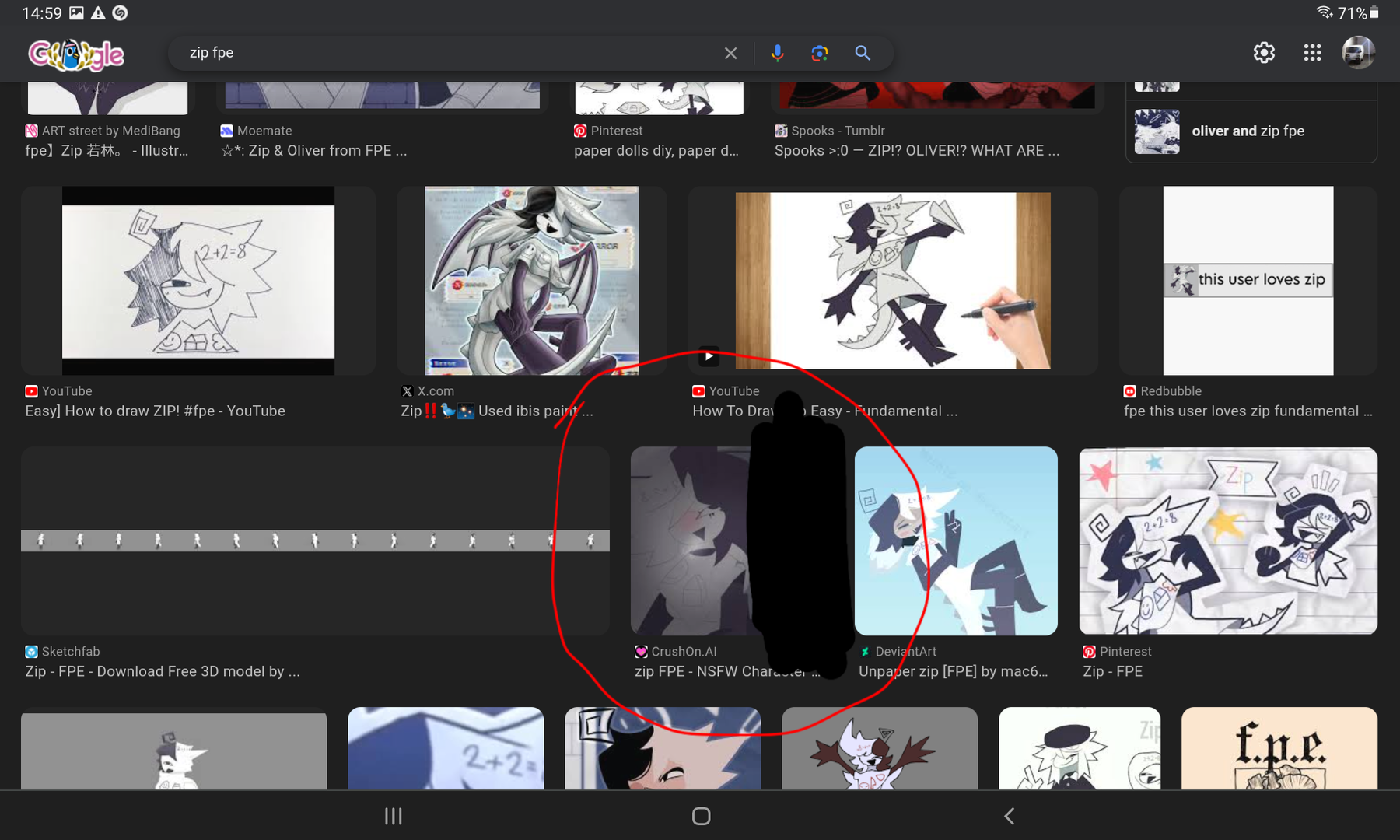
Task: Tap the Android back button
Action: (x=1009, y=816)
